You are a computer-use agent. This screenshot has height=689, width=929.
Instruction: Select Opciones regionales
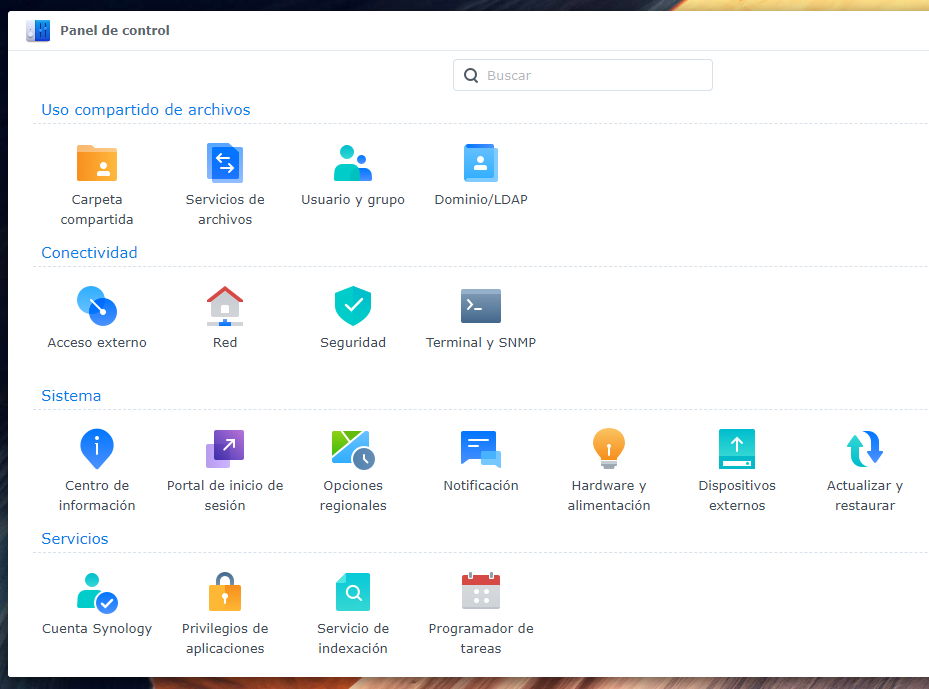point(353,449)
